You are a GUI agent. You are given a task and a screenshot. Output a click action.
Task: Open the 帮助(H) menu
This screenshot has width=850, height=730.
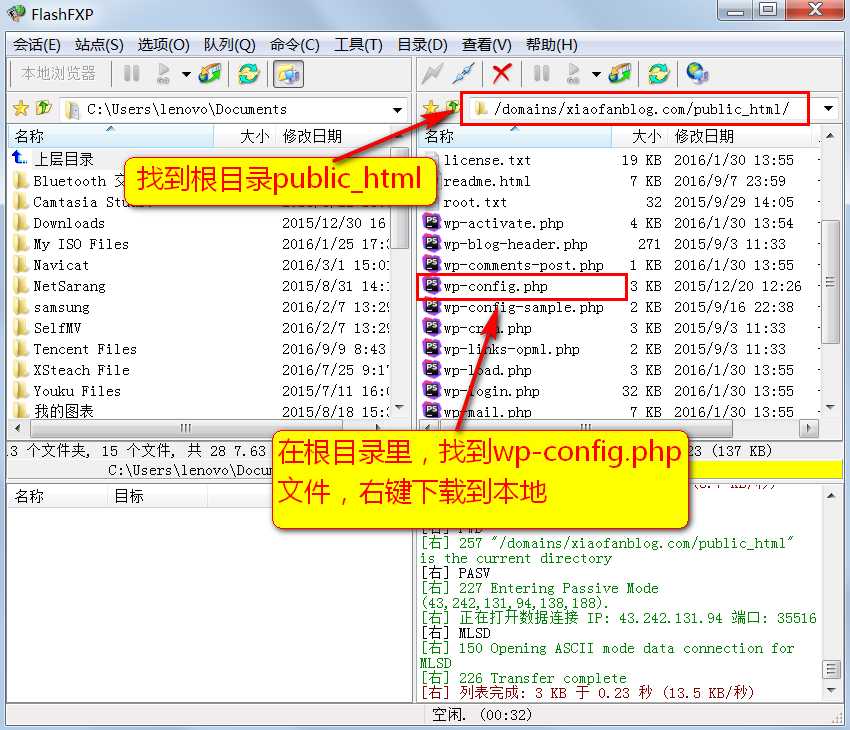(x=551, y=45)
